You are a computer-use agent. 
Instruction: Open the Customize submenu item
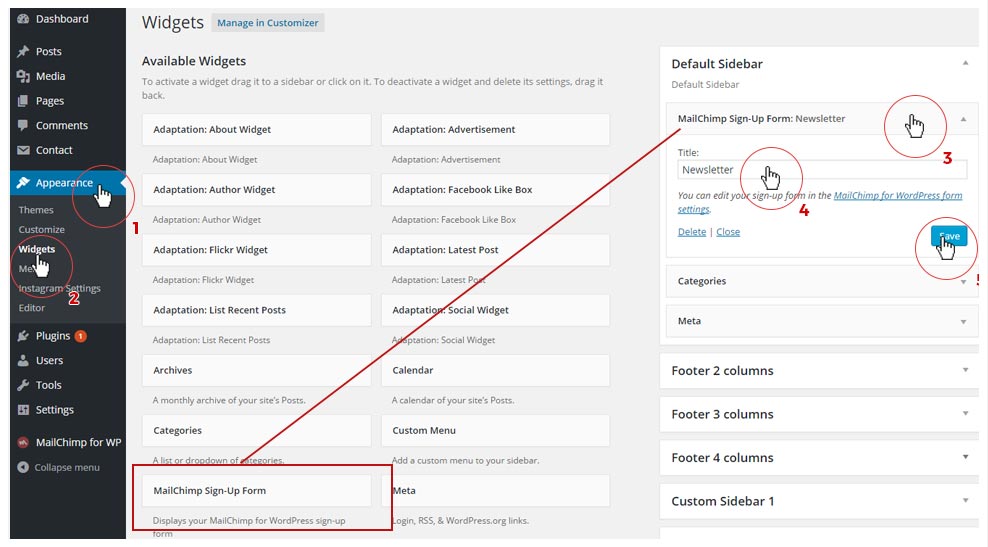pyautogui.click(x=41, y=230)
